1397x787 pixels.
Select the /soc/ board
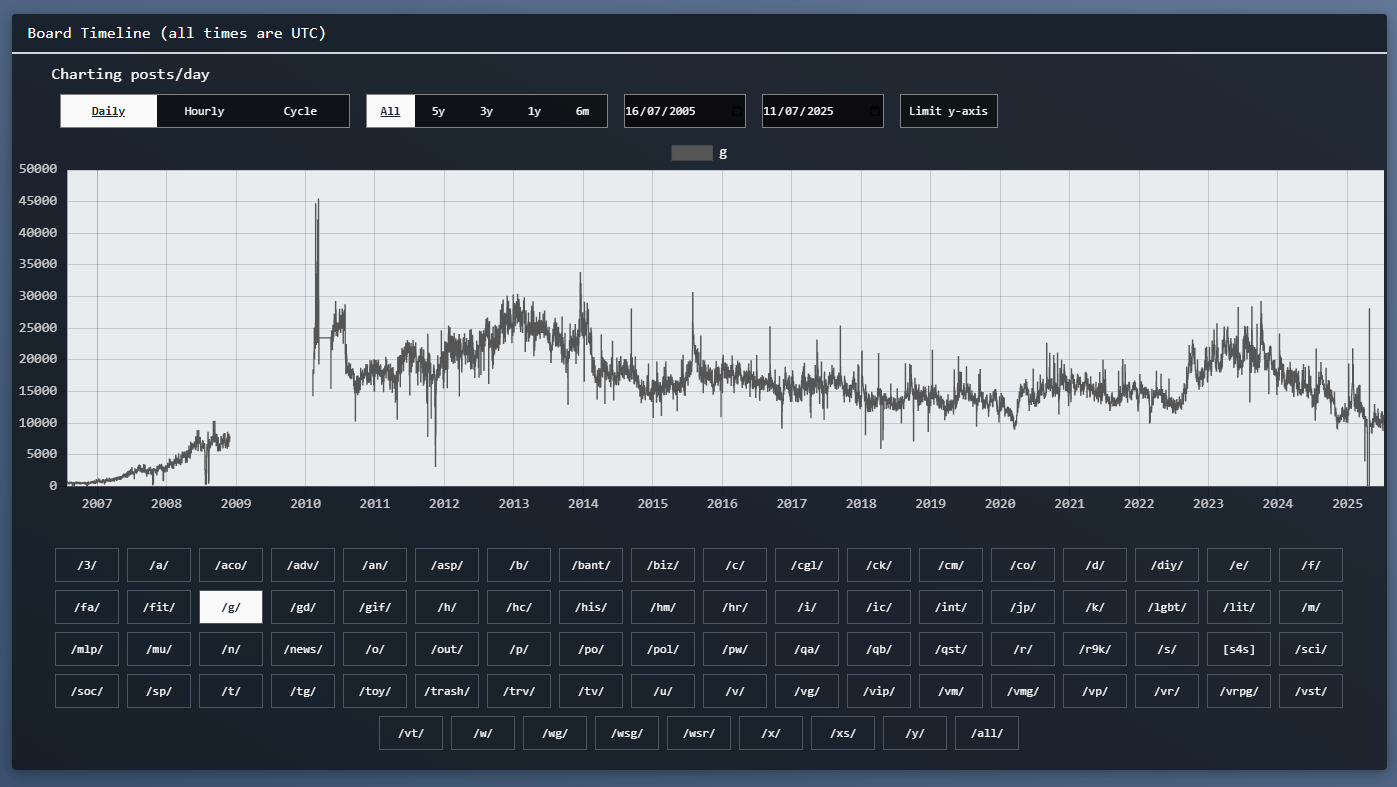point(87,691)
